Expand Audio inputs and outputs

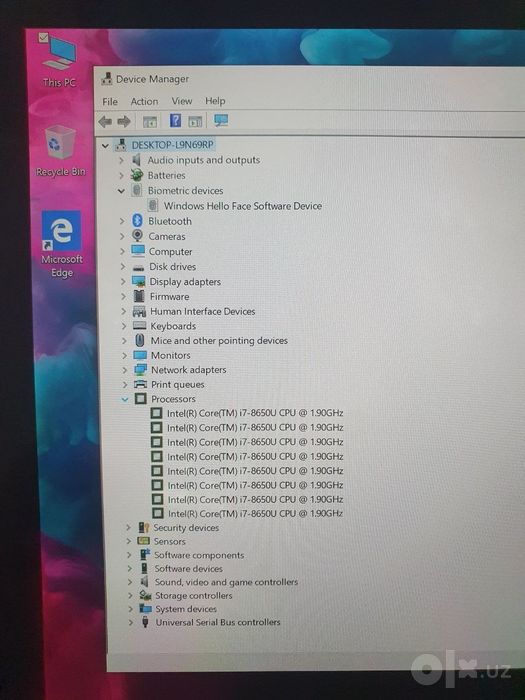pos(121,160)
